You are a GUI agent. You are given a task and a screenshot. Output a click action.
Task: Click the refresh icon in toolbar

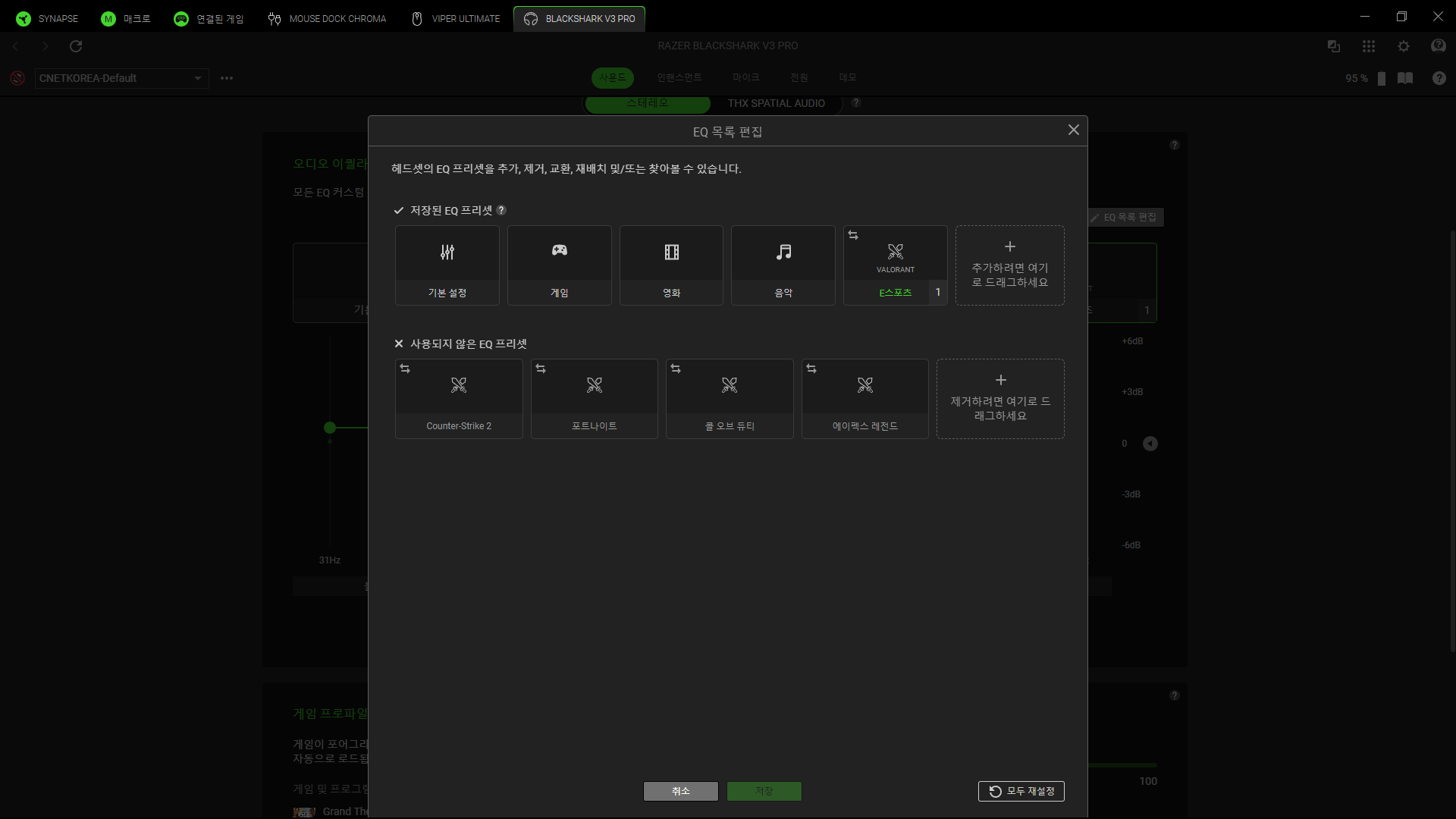[x=76, y=46]
